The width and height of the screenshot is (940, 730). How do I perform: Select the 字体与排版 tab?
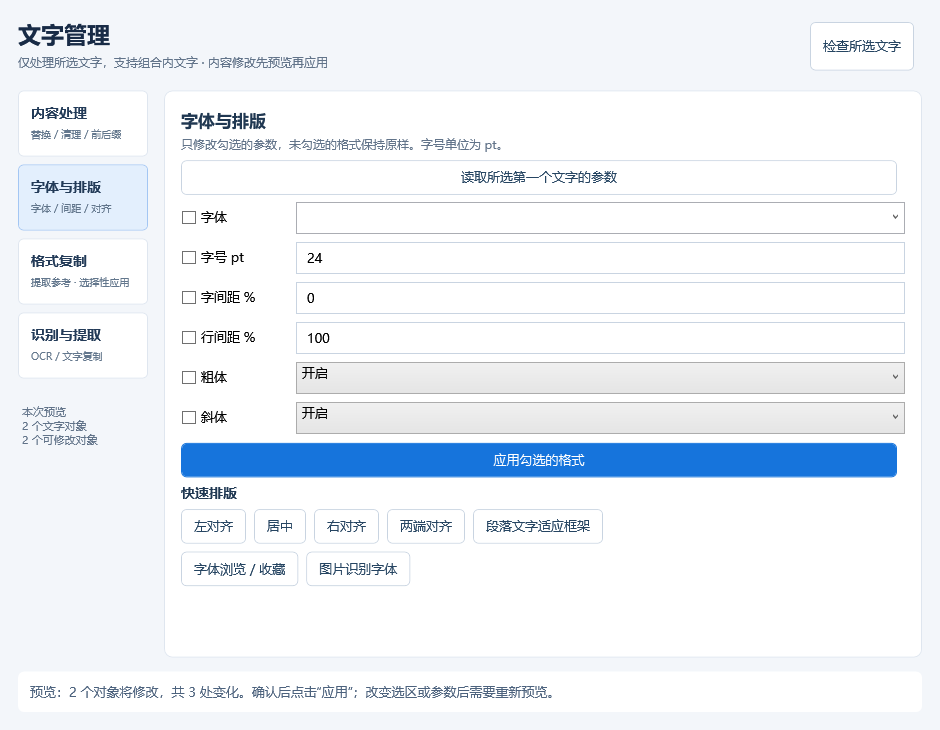pyautogui.click(x=83, y=197)
